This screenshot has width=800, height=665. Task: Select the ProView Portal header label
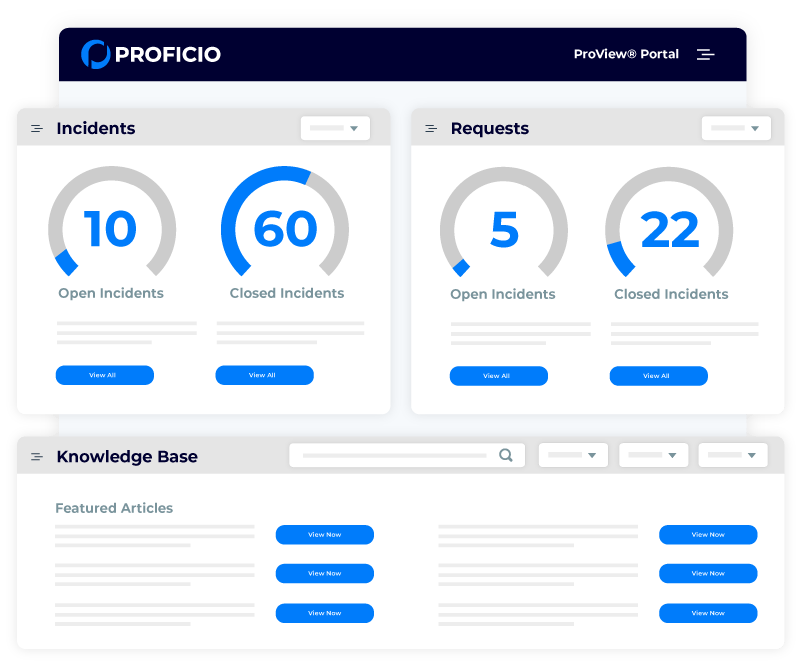(626, 55)
